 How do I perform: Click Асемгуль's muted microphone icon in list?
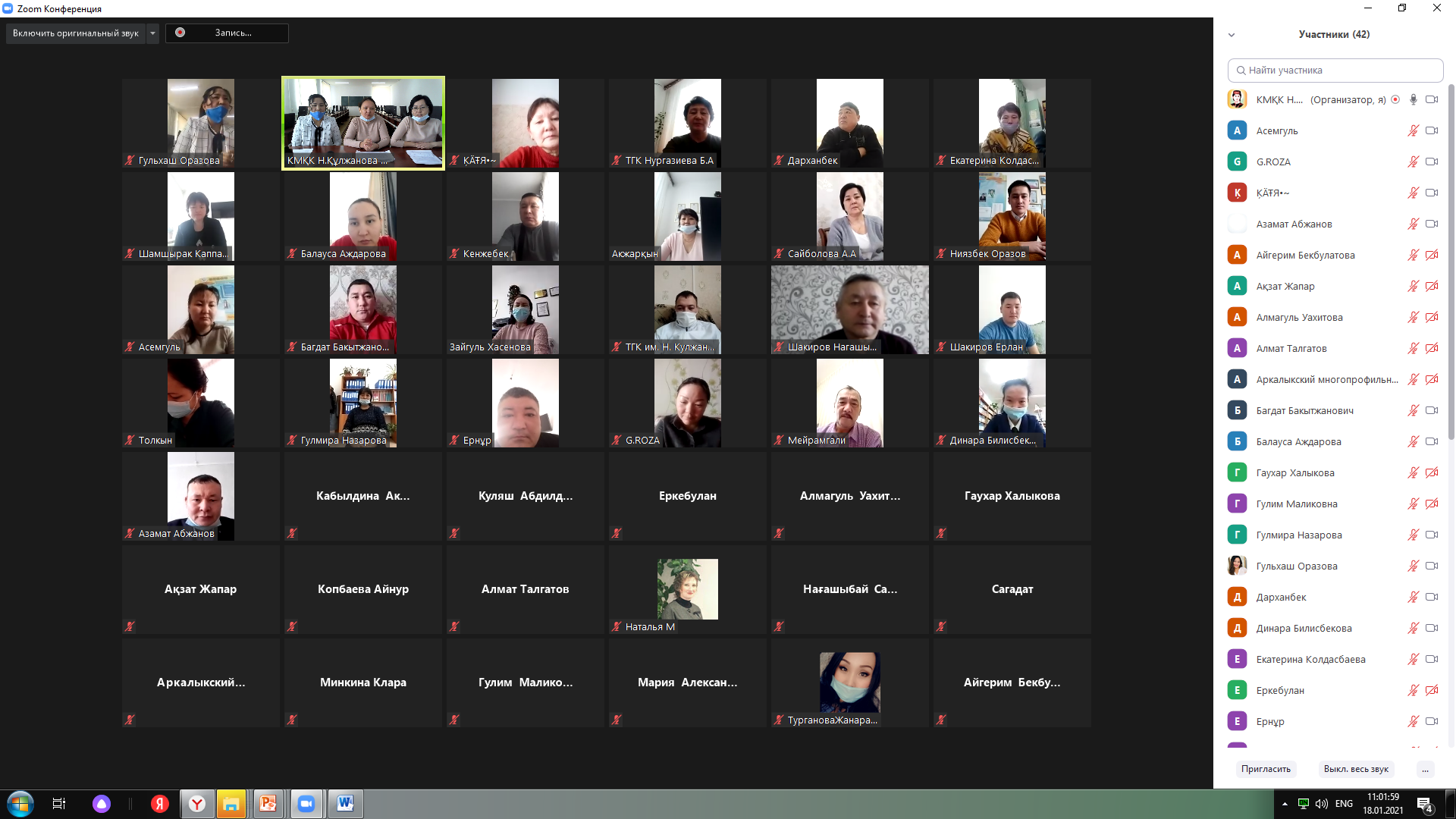tap(1413, 130)
